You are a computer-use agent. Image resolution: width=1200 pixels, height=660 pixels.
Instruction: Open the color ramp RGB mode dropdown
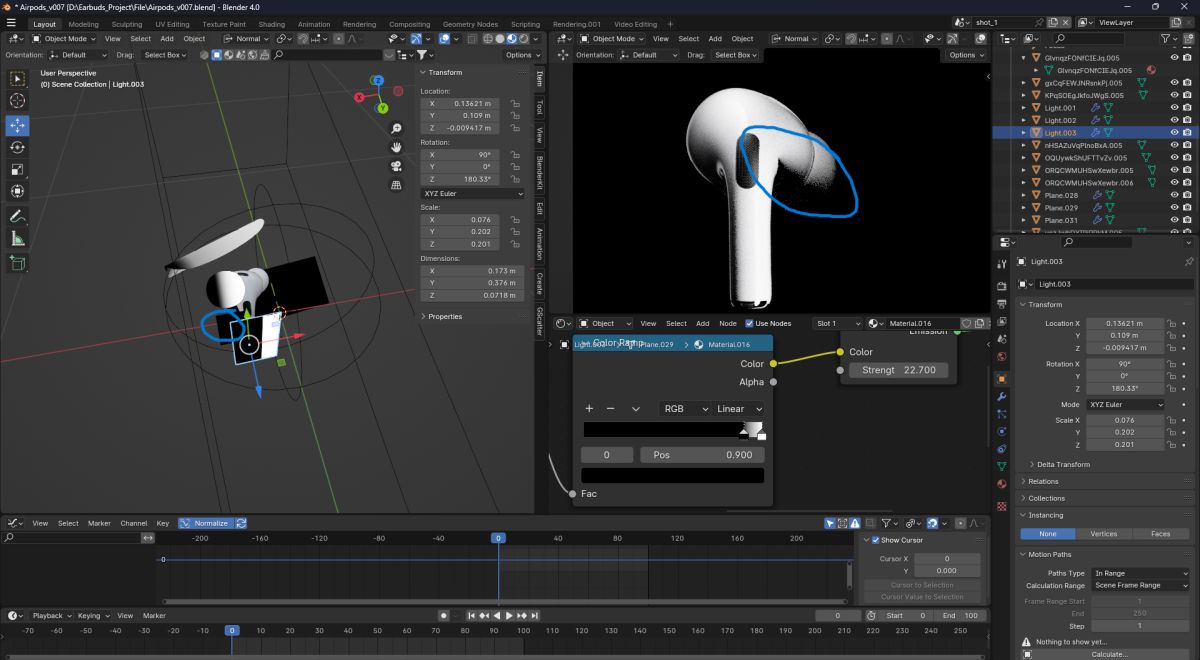point(683,409)
